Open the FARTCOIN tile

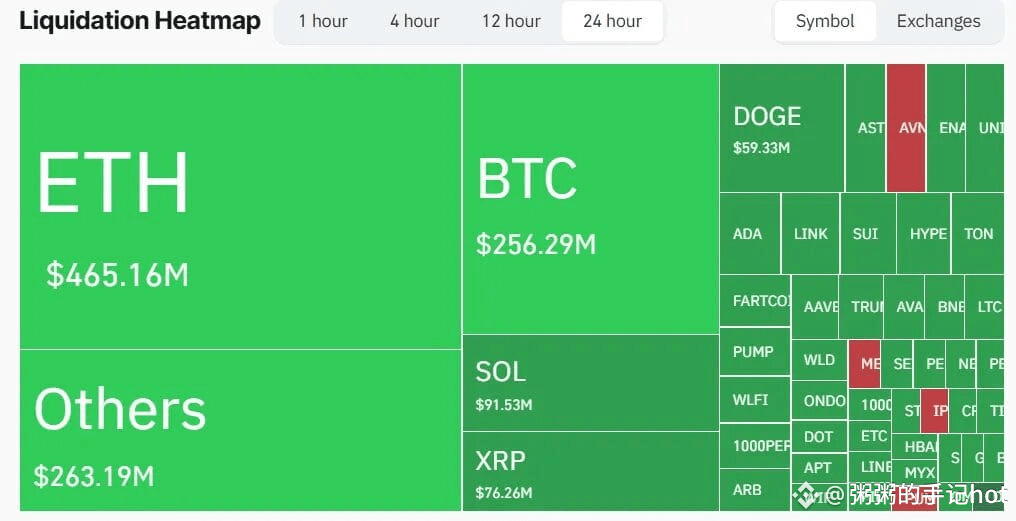[755, 301]
